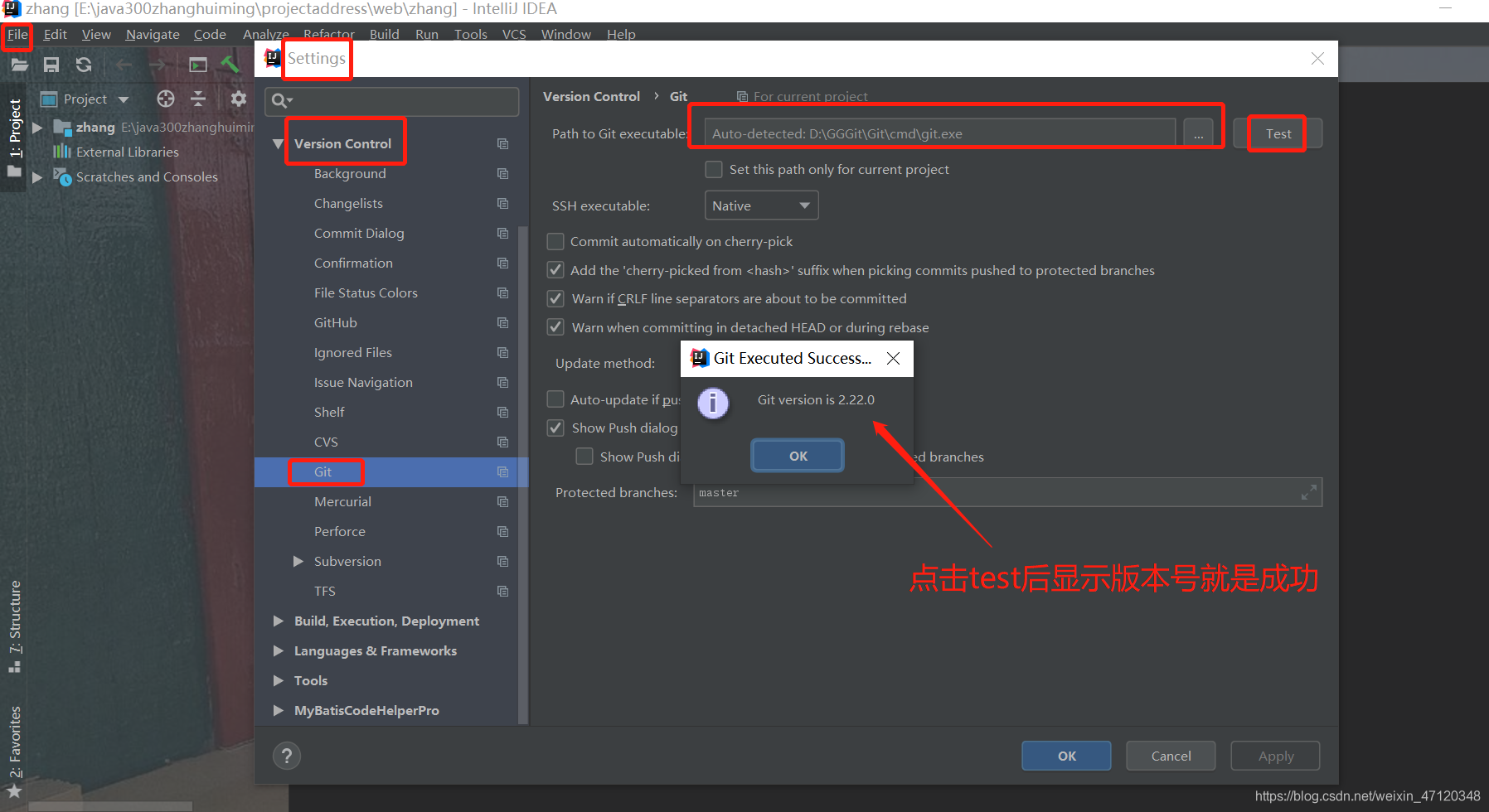This screenshot has height=812, width=1489.
Task: Close the Git Executed Successfully dialog
Action: click(x=893, y=358)
